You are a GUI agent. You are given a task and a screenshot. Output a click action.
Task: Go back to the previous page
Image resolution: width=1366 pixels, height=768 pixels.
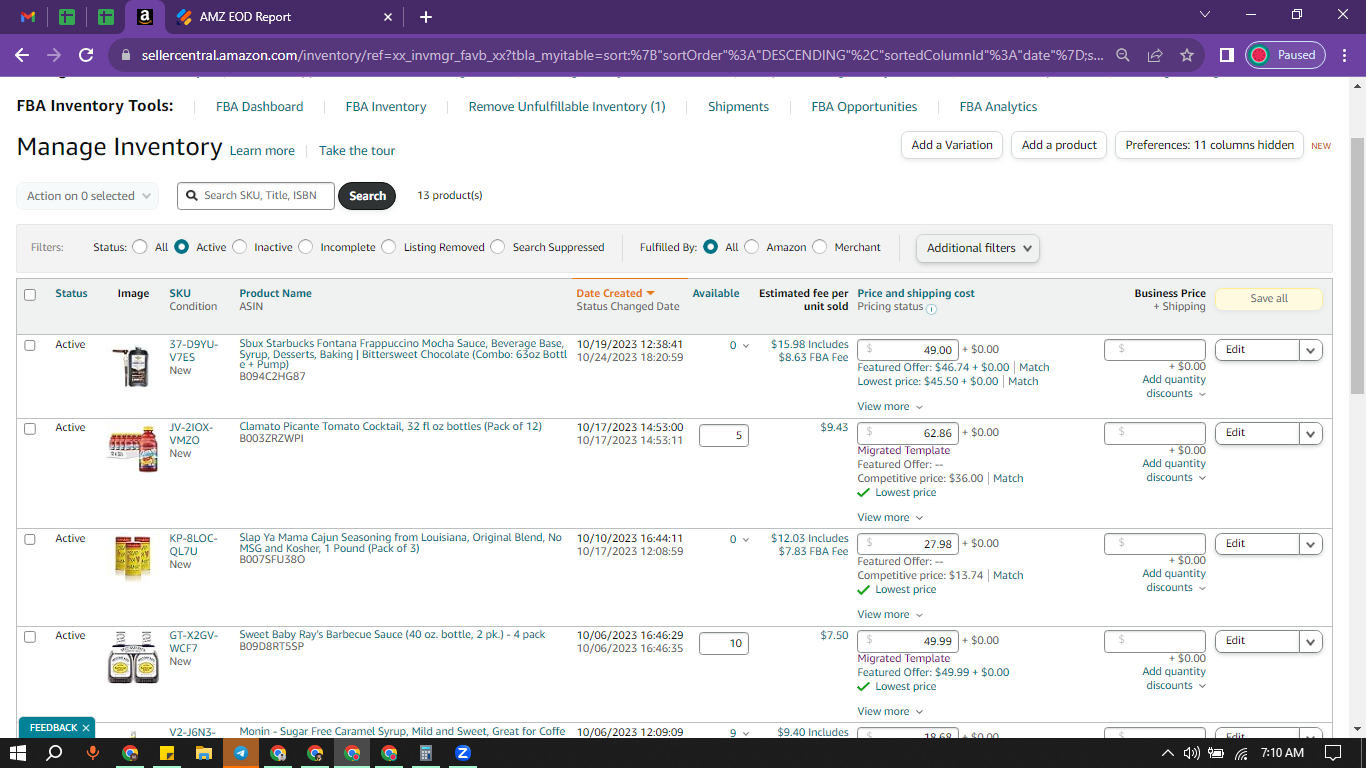(x=22, y=55)
